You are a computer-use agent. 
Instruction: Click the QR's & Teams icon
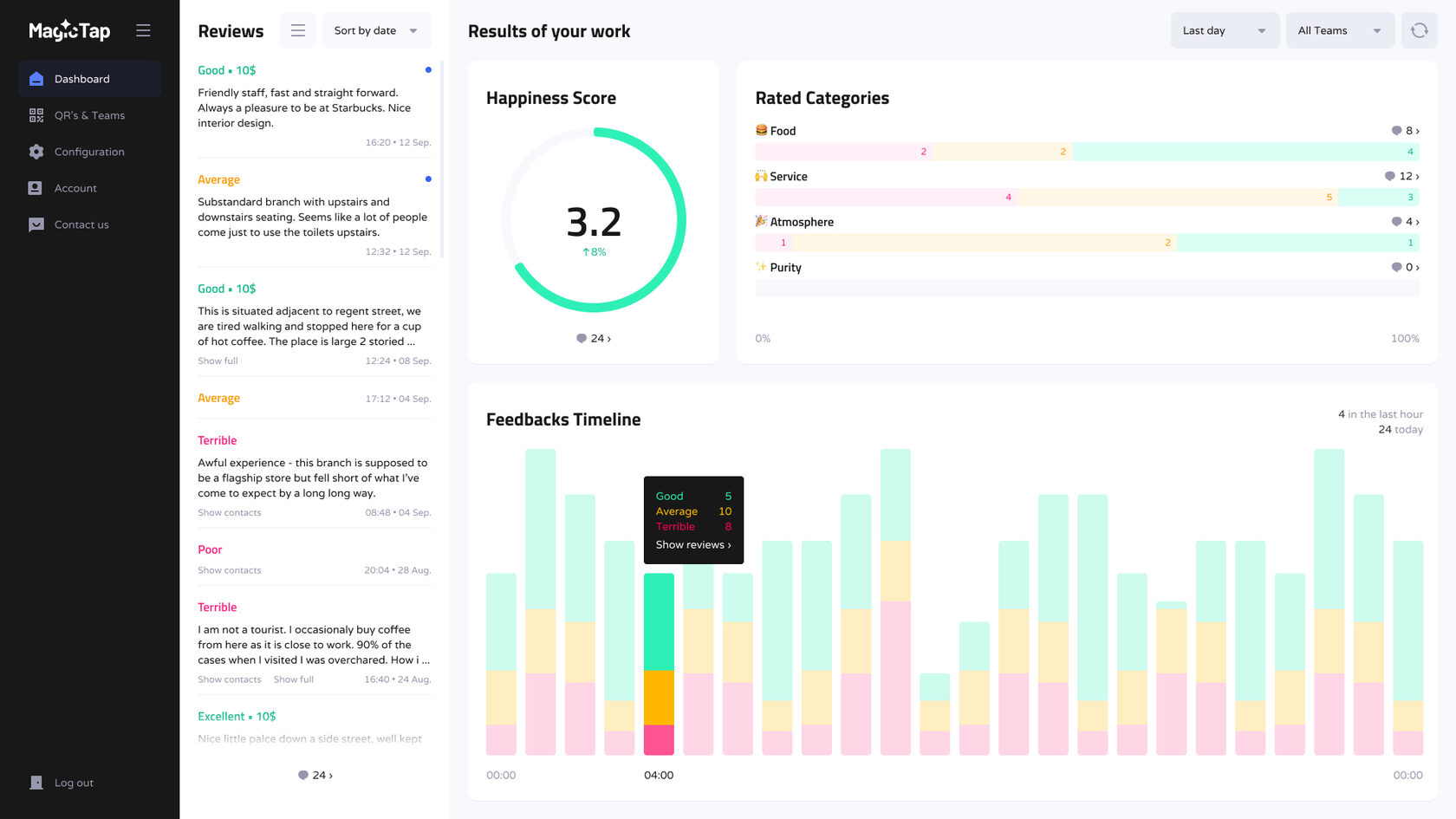(36, 115)
